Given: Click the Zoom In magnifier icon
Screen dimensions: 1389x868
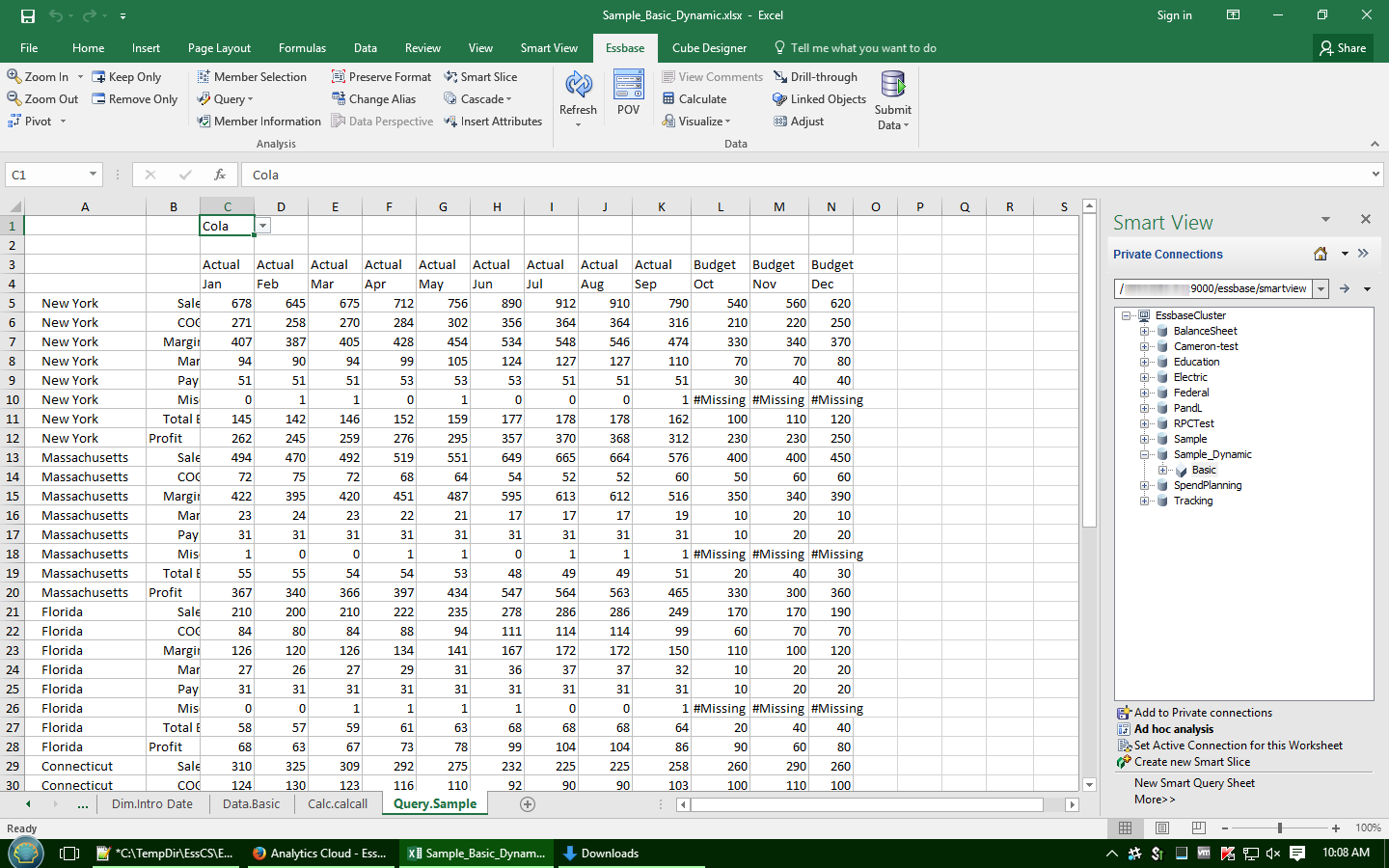Looking at the screenshot, I should pyautogui.click(x=14, y=77).
